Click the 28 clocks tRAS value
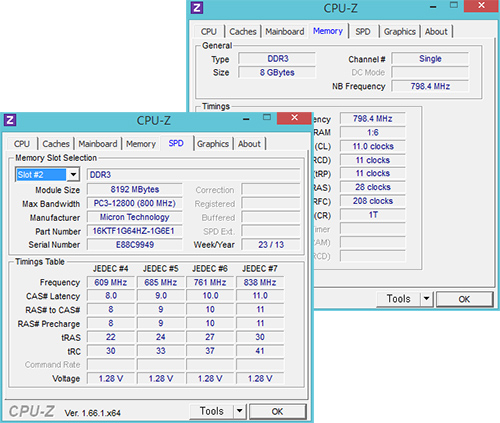The height and width of the screenshot is (423, 500). tap(373, 187)
